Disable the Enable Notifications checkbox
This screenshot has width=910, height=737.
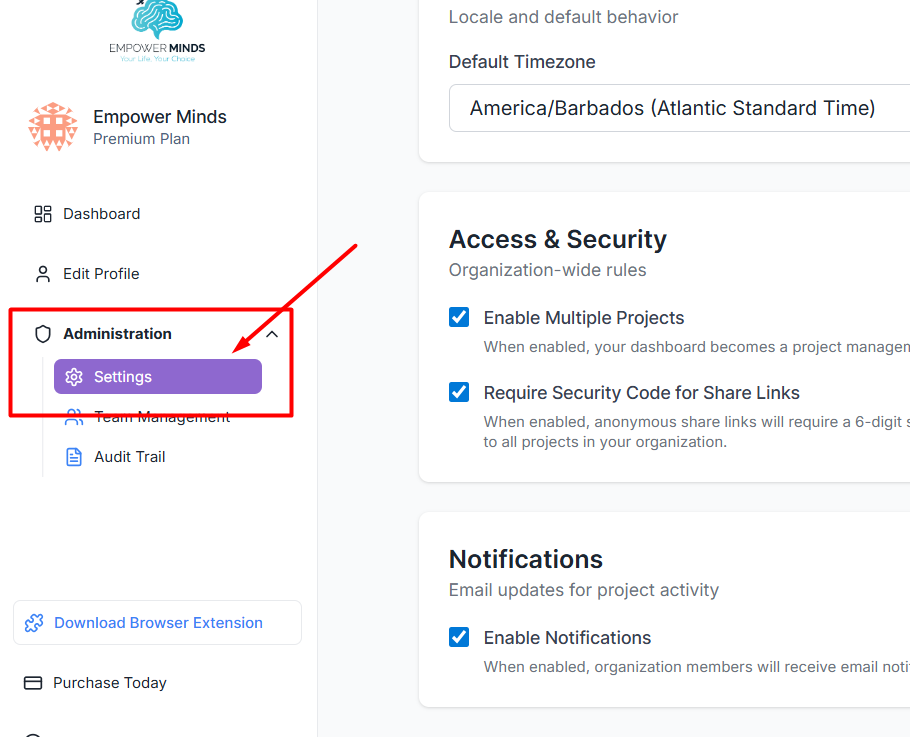coord(459,637)
